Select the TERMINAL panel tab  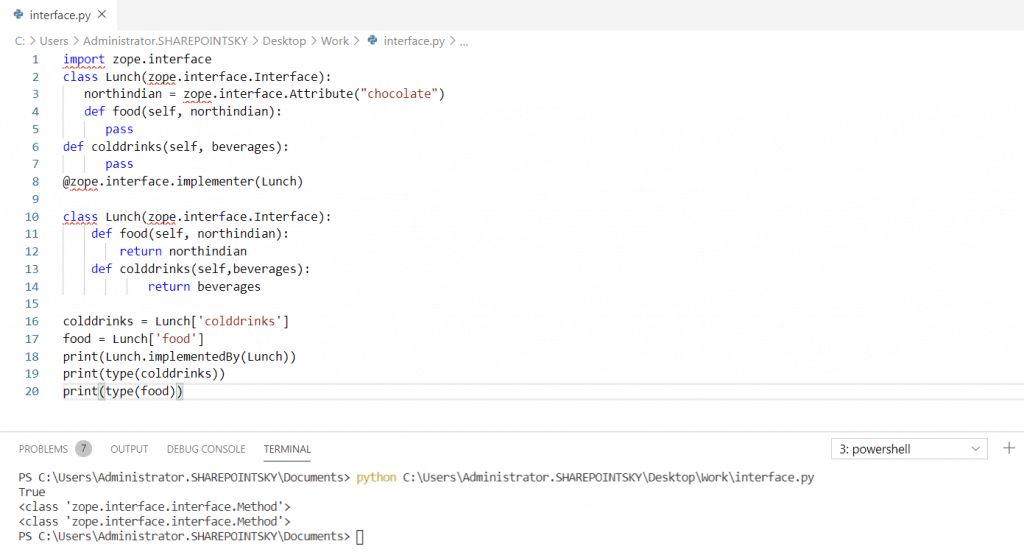287,449
